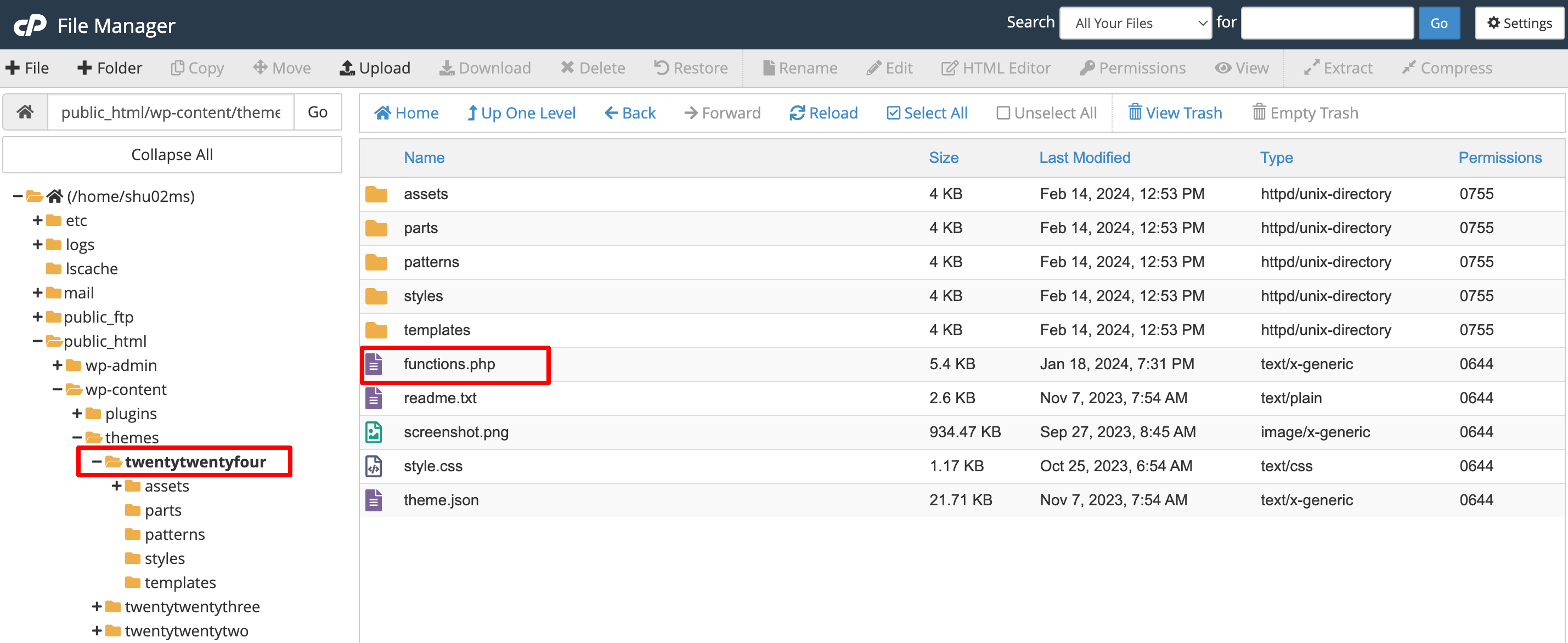
Task: Expand the wp-admin folder tree node
Action: click(x=57, y=365)
